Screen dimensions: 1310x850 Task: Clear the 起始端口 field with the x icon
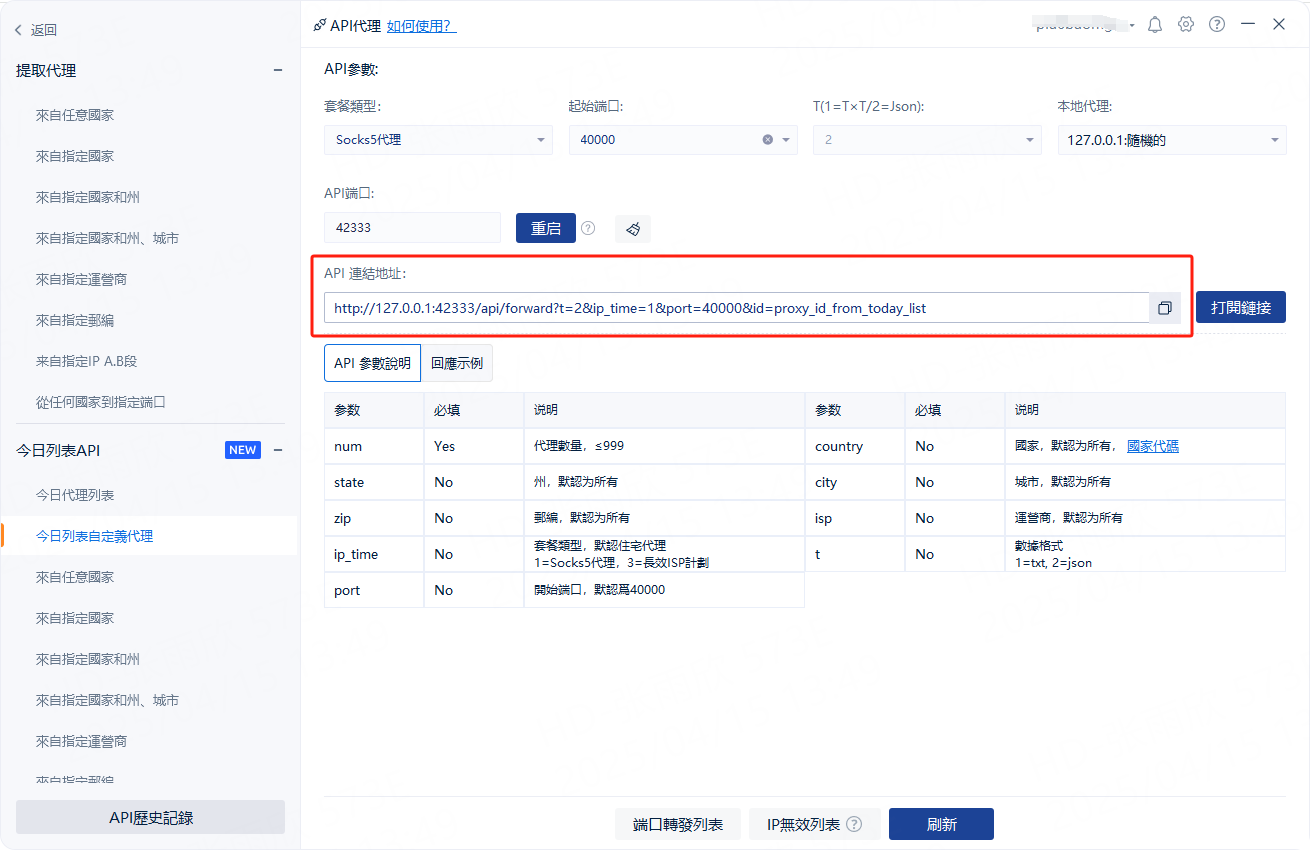pyautogui.click(x=768, y=140)
